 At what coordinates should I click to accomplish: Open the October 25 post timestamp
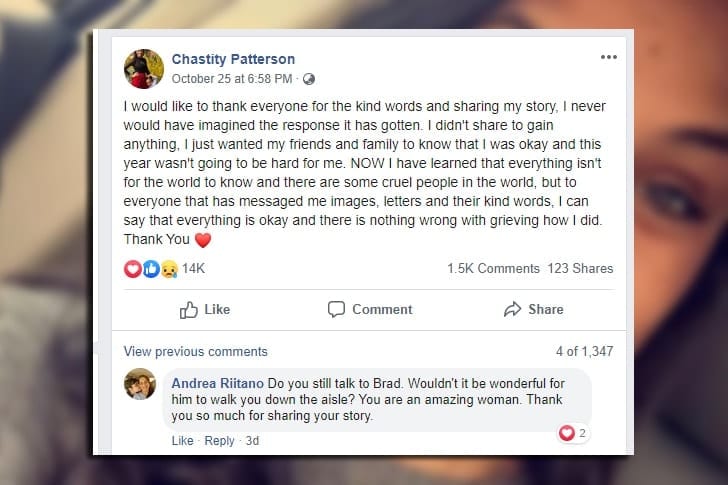(232, 79)
